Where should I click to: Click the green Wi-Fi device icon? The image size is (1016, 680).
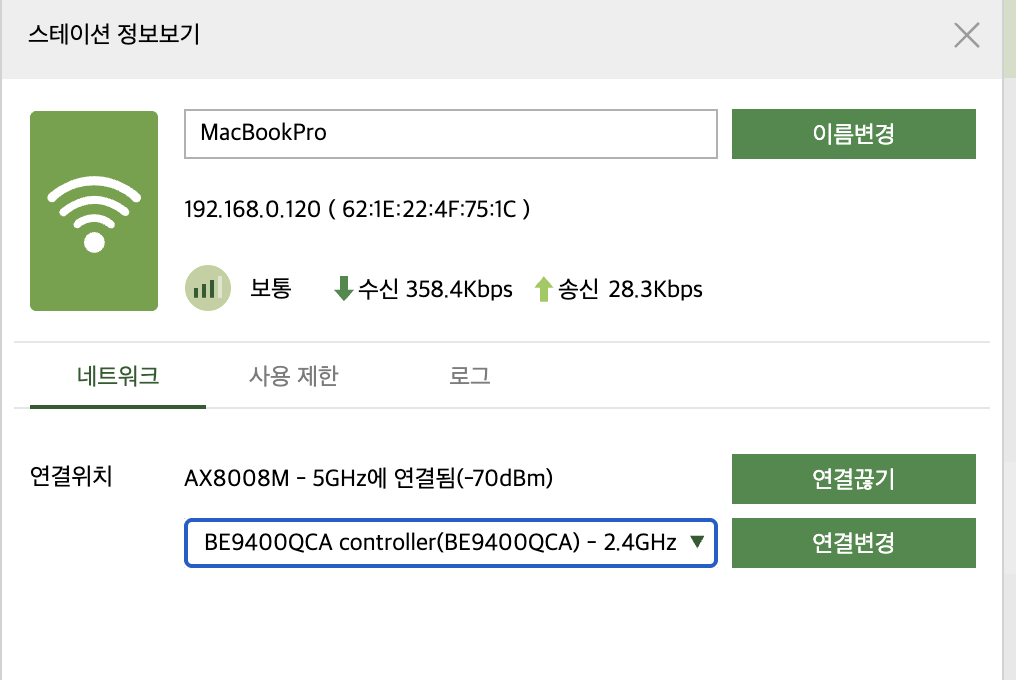point(94,211)
